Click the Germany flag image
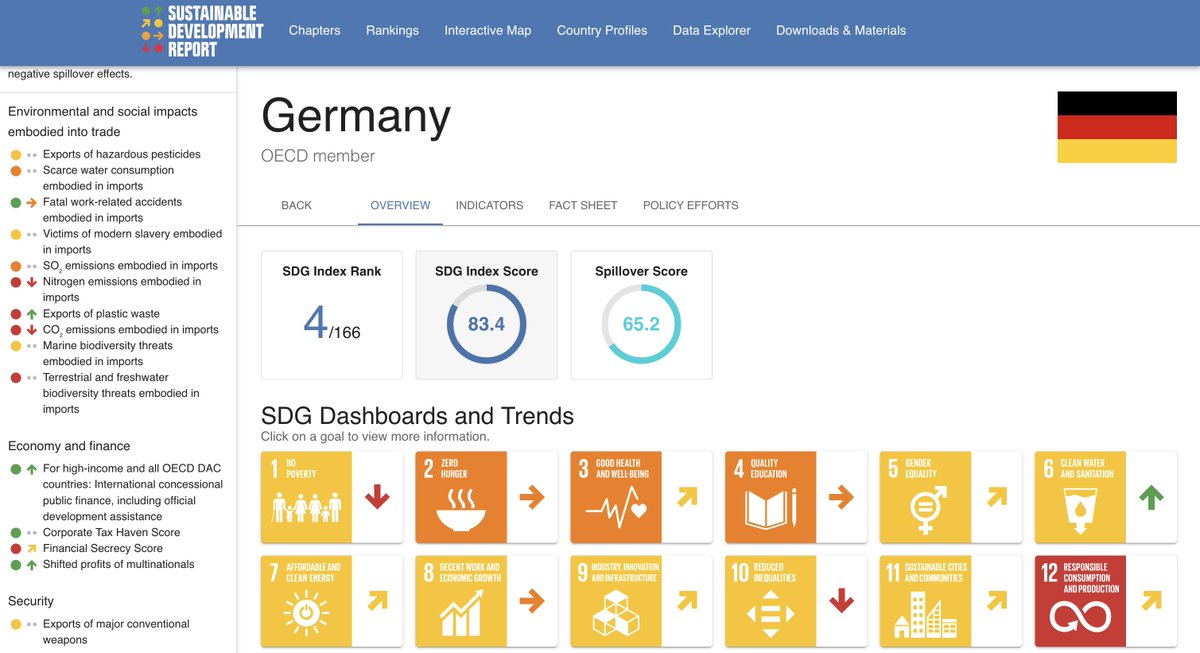Image resolution: width=1200 pixels, height=653 pixels. (x=1117, y=127)
